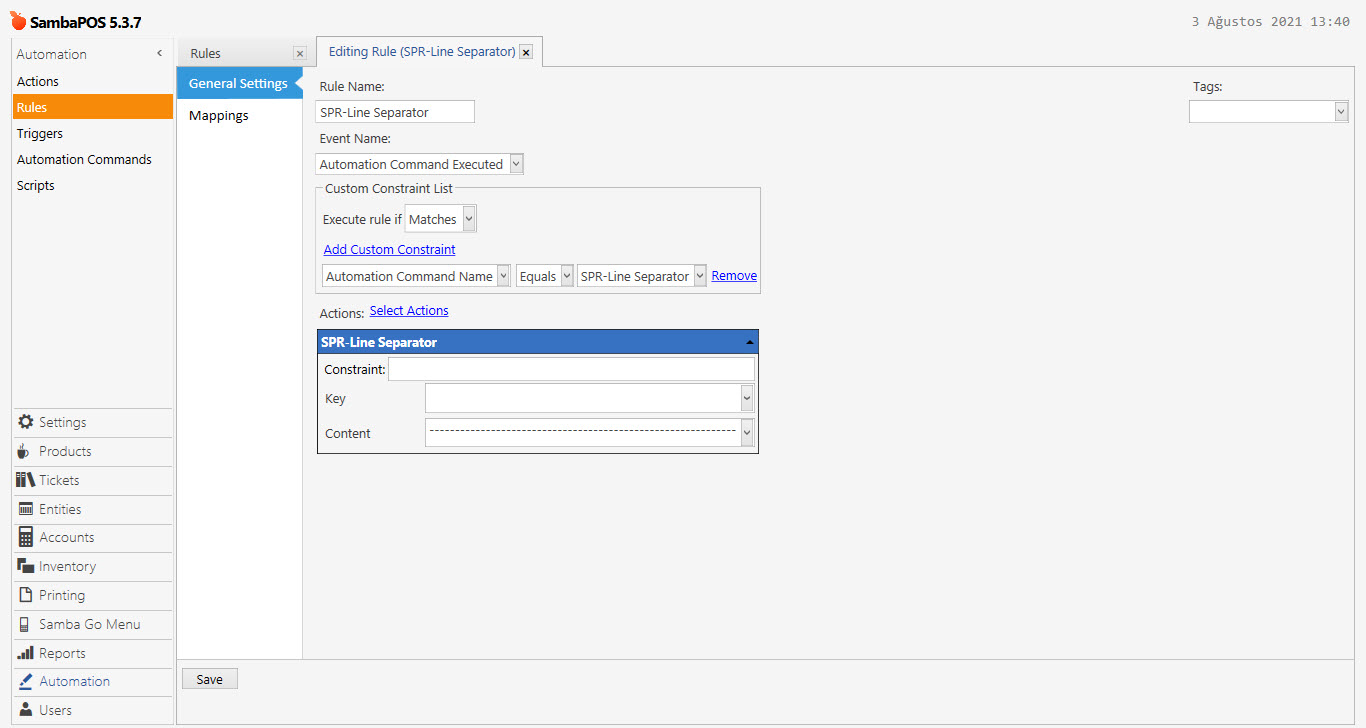Click the Tickets icon in sidebar
1366x728 pixels.
click(26, 480)
